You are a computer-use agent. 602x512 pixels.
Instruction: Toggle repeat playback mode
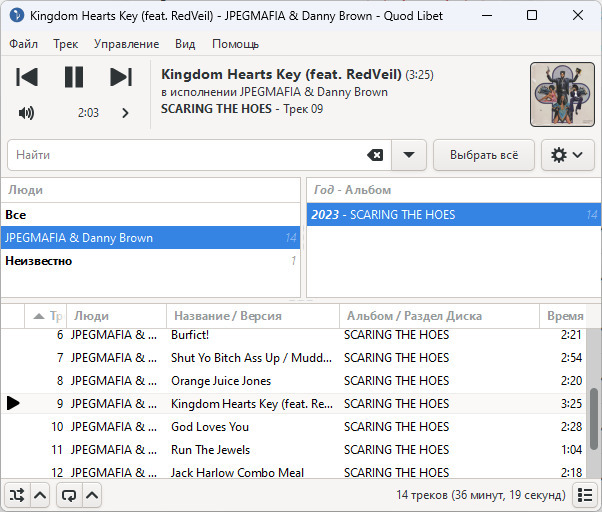coord(69,495)
